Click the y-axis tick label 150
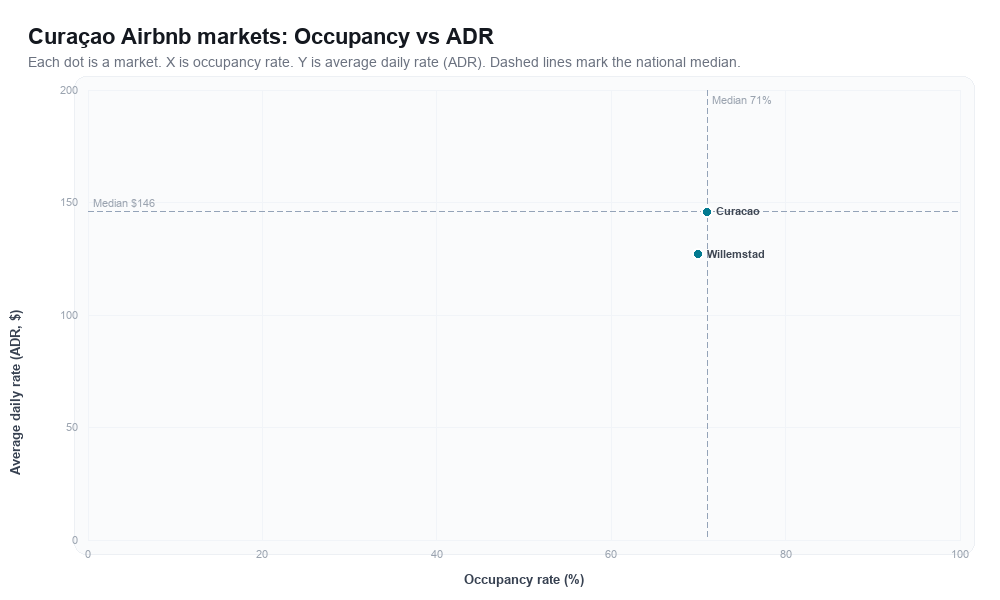The width and height of the screenshot is (1000, 600). point(69,203)
